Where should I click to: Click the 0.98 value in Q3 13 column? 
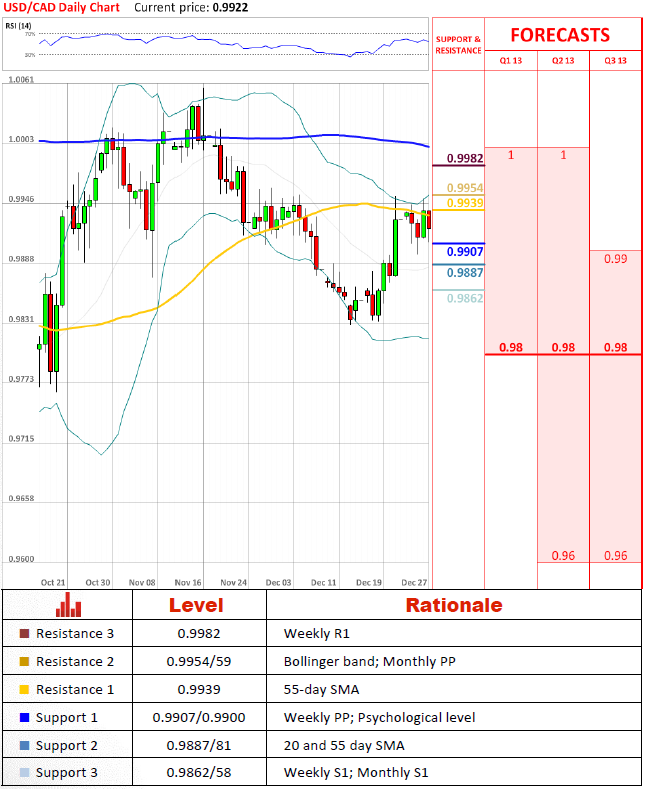(x=615, y=348)
